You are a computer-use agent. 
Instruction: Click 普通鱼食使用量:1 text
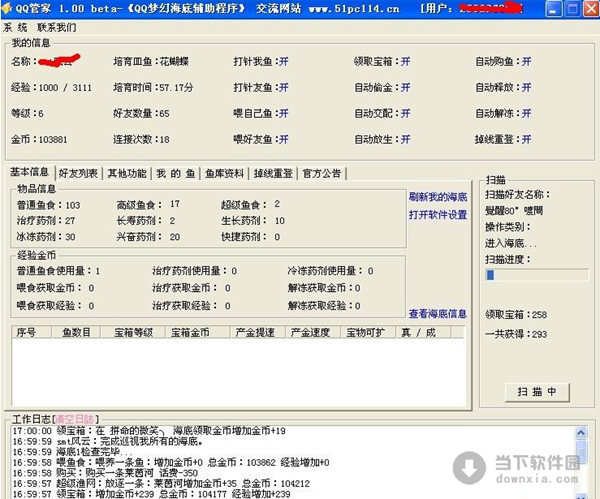[59, 271]
